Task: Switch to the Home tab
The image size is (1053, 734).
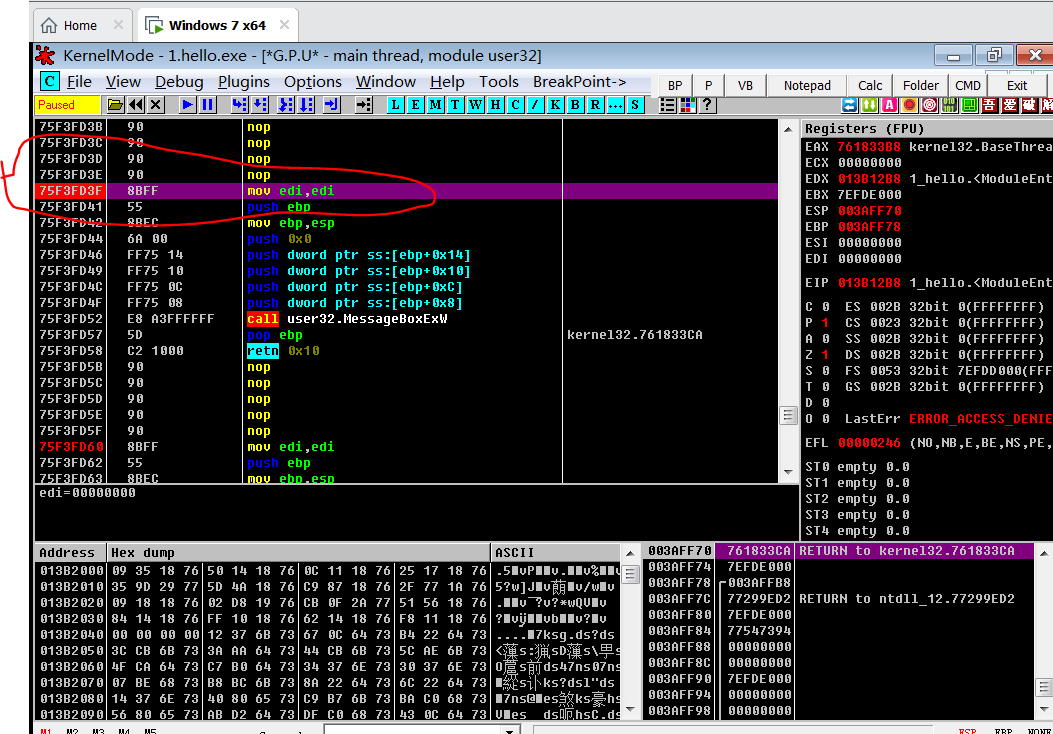Action: [x=82, y=26]
